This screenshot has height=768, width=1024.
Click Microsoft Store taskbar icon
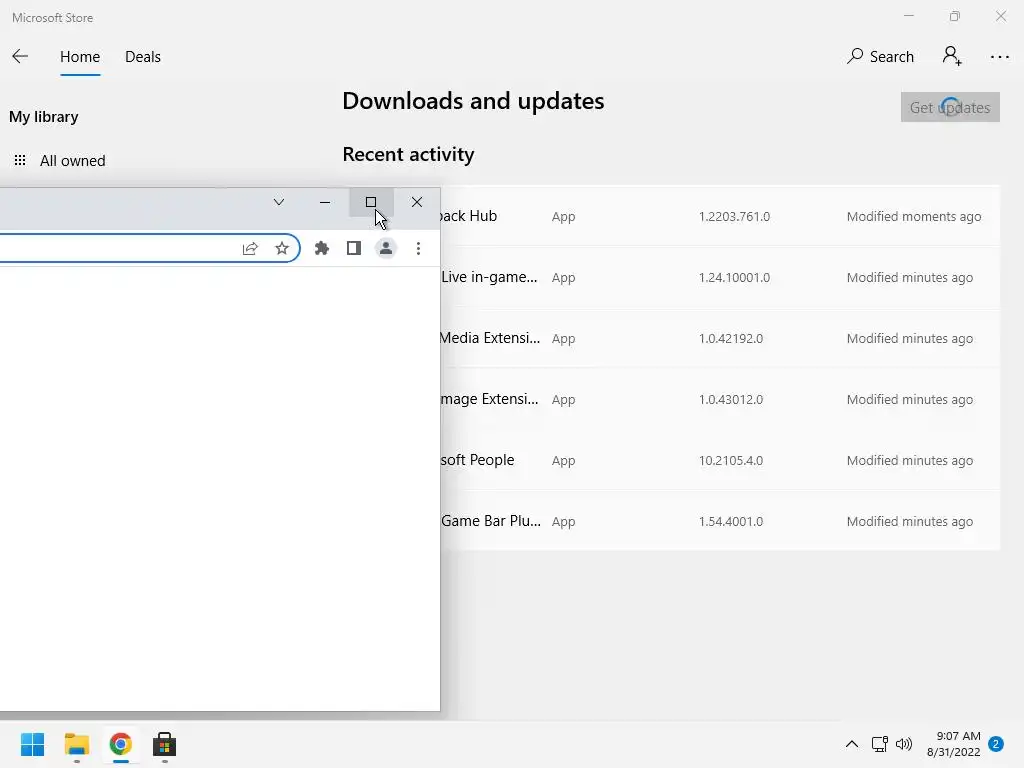pyautogui.click(x=165, y=744)
